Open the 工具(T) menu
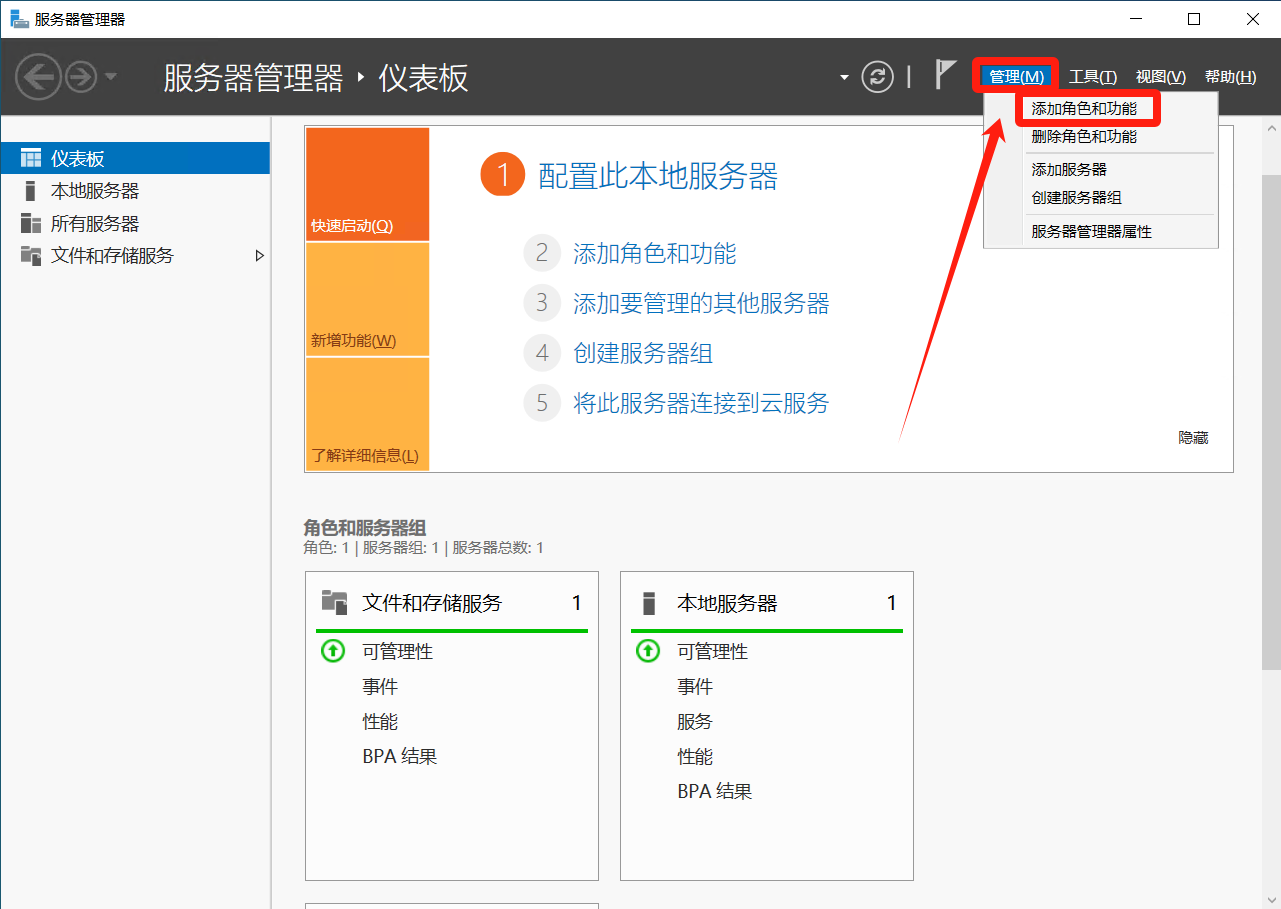 (1092, 77)
